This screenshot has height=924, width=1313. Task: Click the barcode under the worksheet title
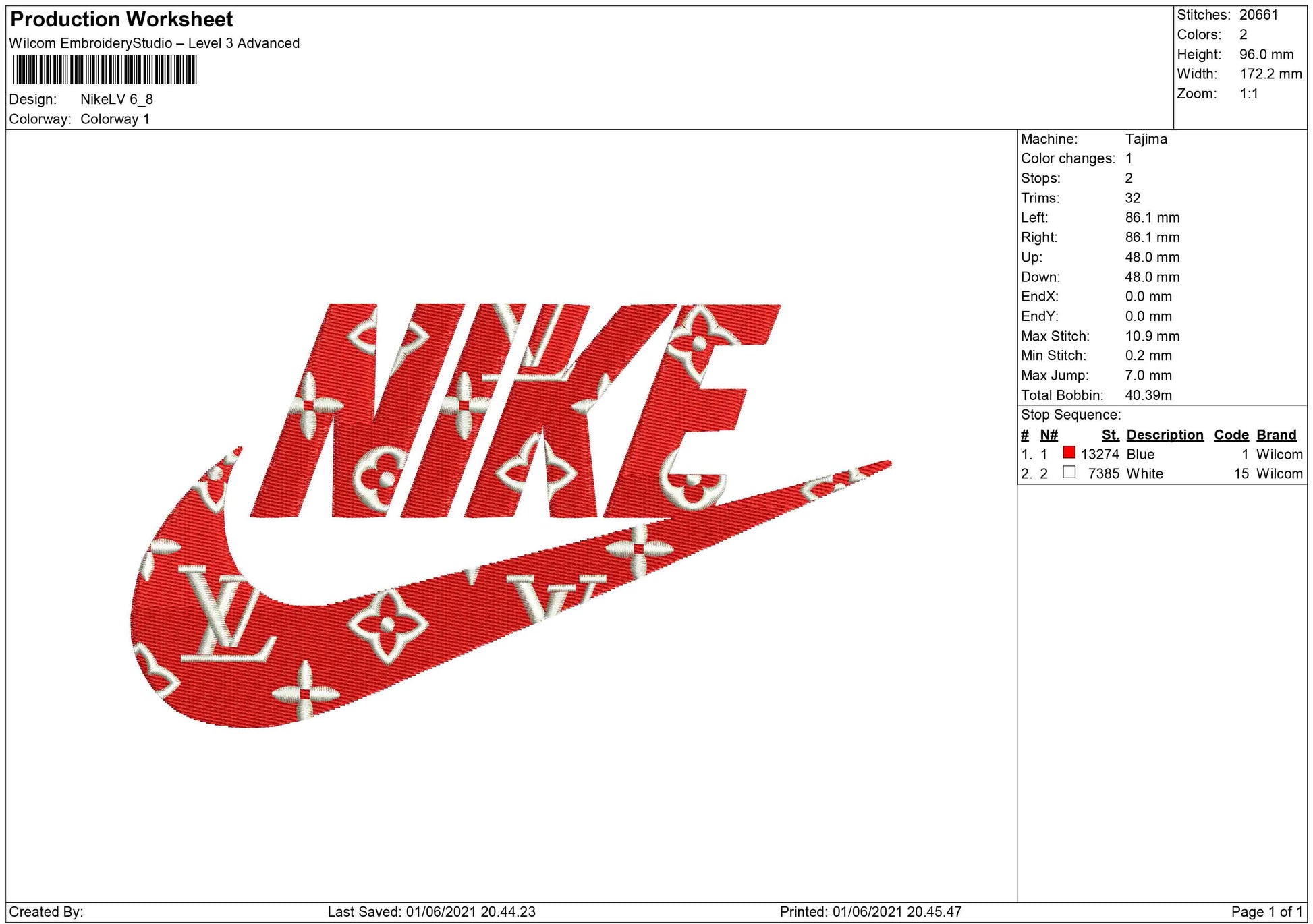(x=105, y=69)
